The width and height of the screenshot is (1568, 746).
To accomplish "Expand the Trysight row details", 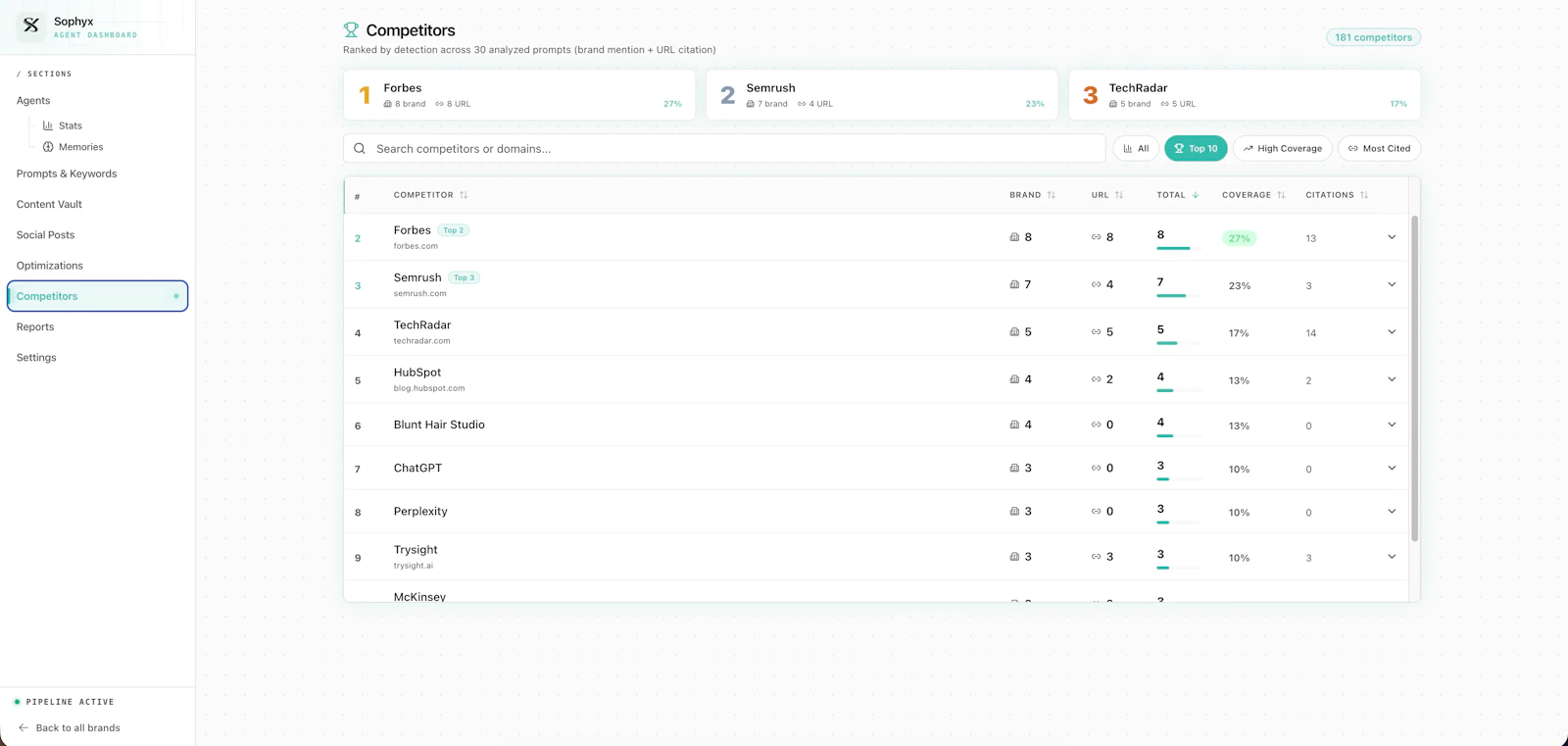I will pyautogui.click(x=1392, y=557).
